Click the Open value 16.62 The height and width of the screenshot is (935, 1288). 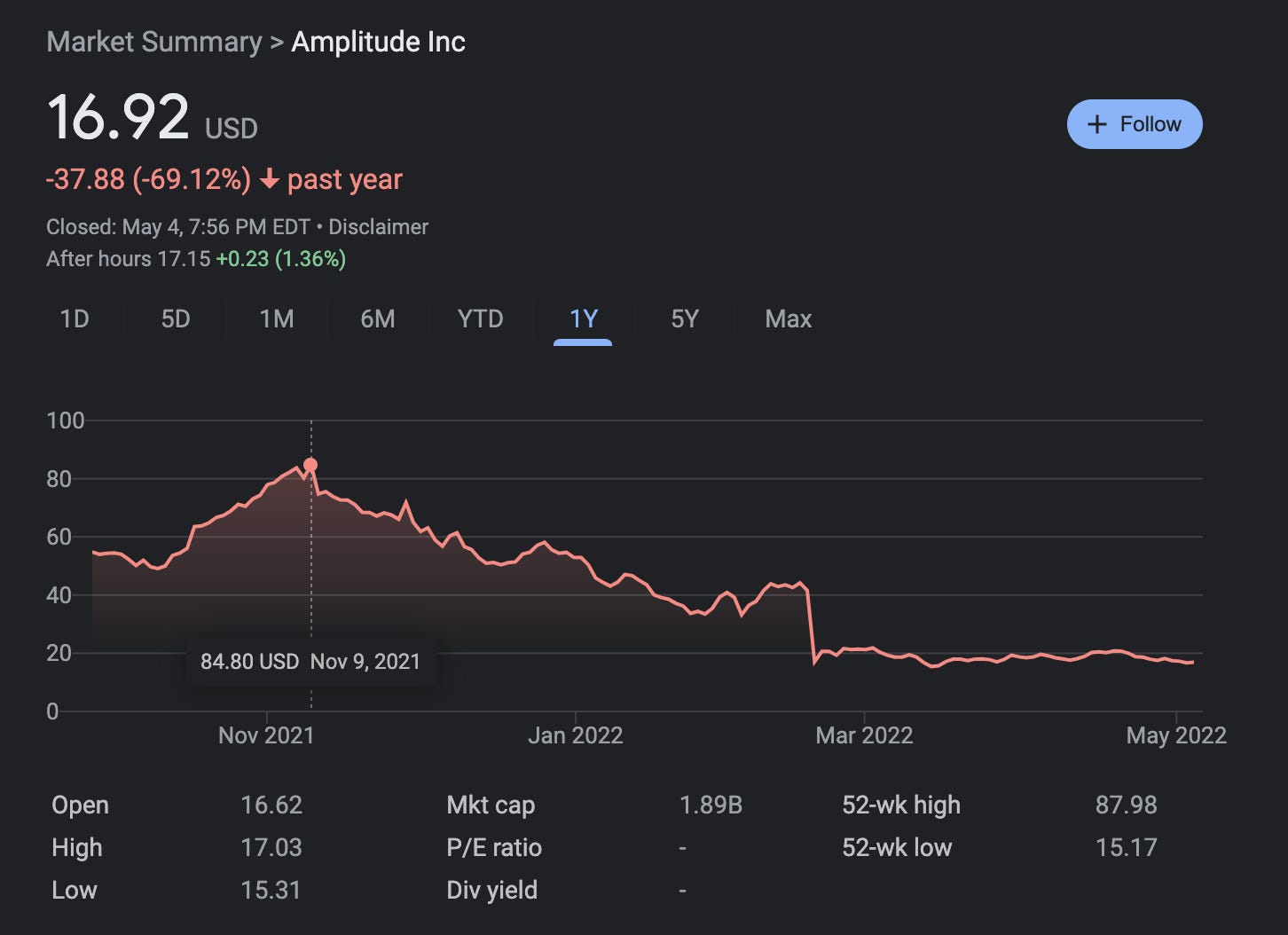click(271, 805)
